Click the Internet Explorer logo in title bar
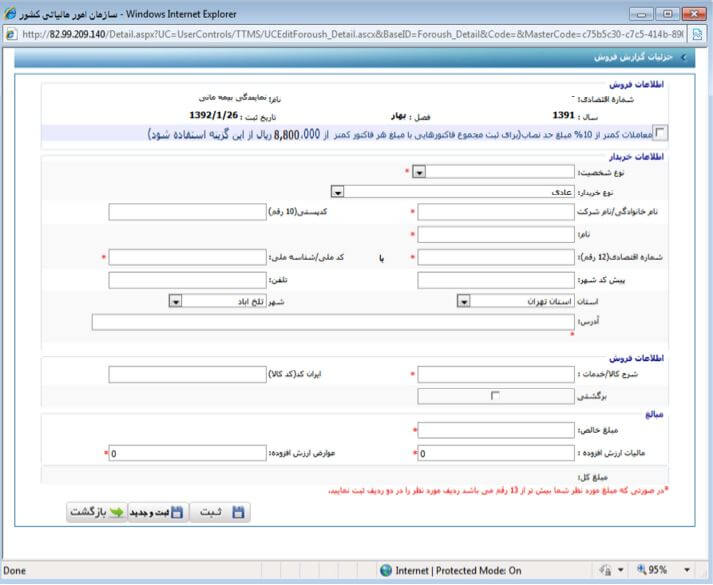The height and width of the screenshot is (585, 713). pyautogui.click(x=10, y=14)
